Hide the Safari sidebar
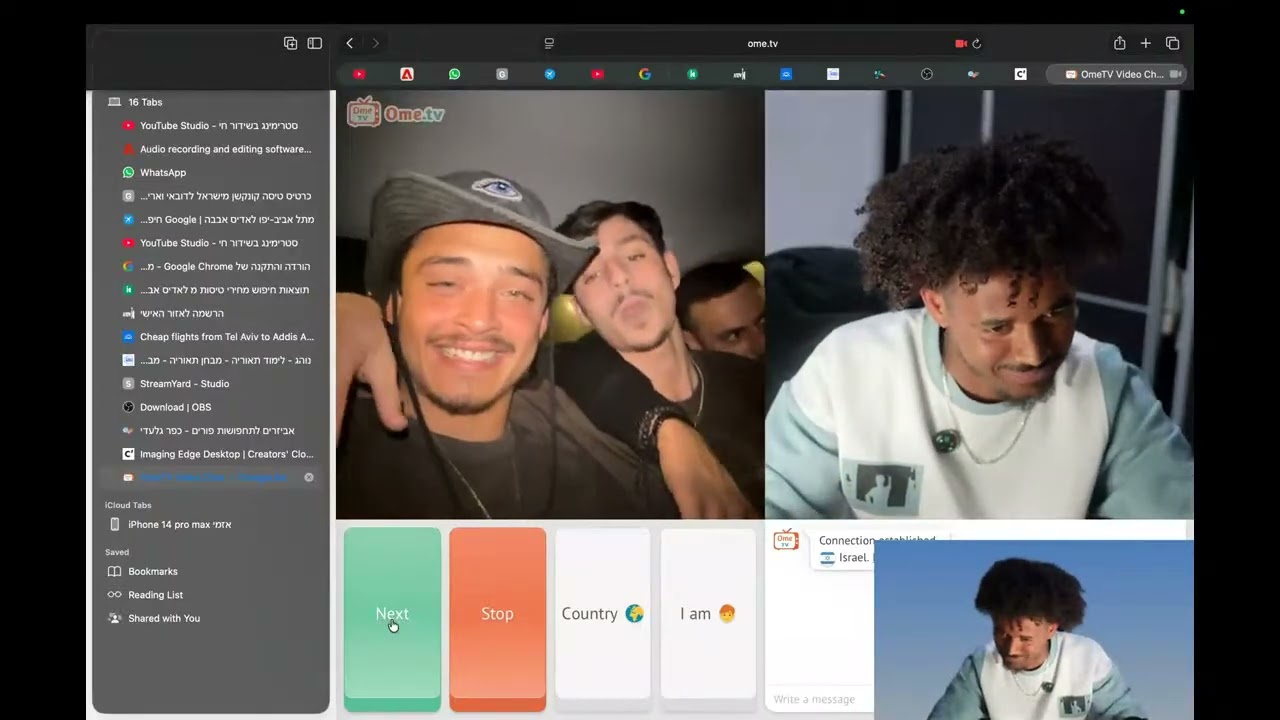Screen dimensions: 1280x720 314,43
